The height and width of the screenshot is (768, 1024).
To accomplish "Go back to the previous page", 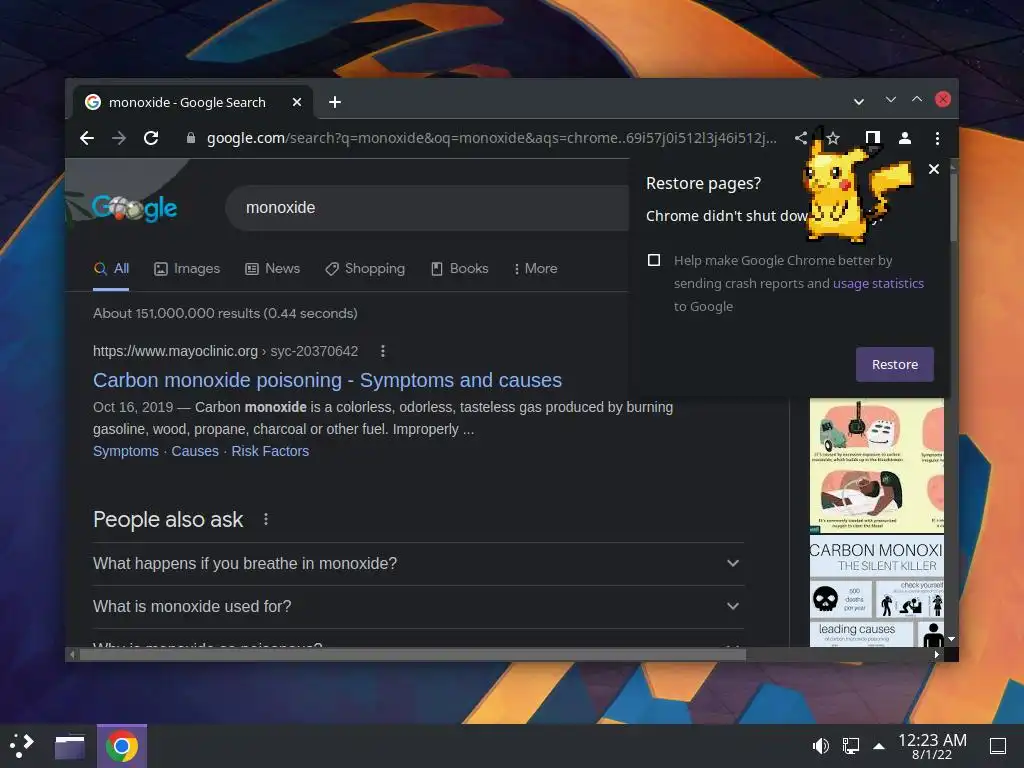I will pos(87,138).
